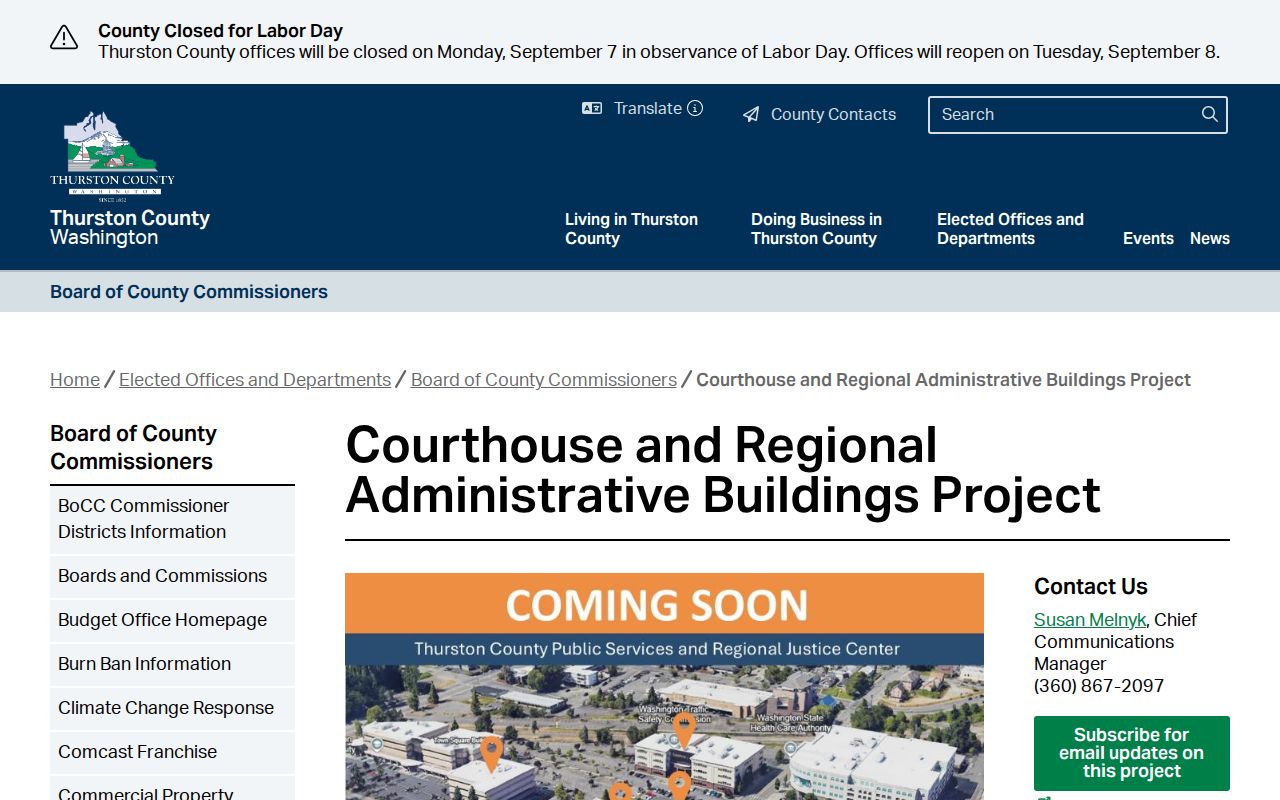Click the warning triangle alert icon
The image size is (1280, 800).
tap(64, 38)
